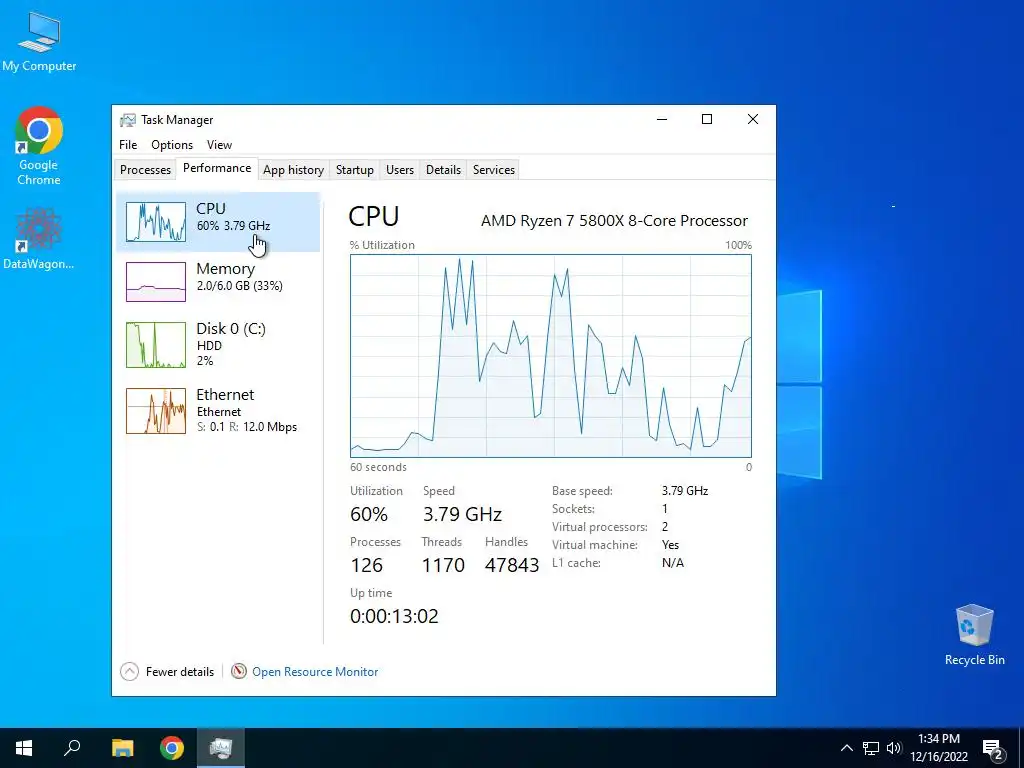1024x768 pixels.
Task: Click the CPU utilization graph
Action: pos(551,356)
